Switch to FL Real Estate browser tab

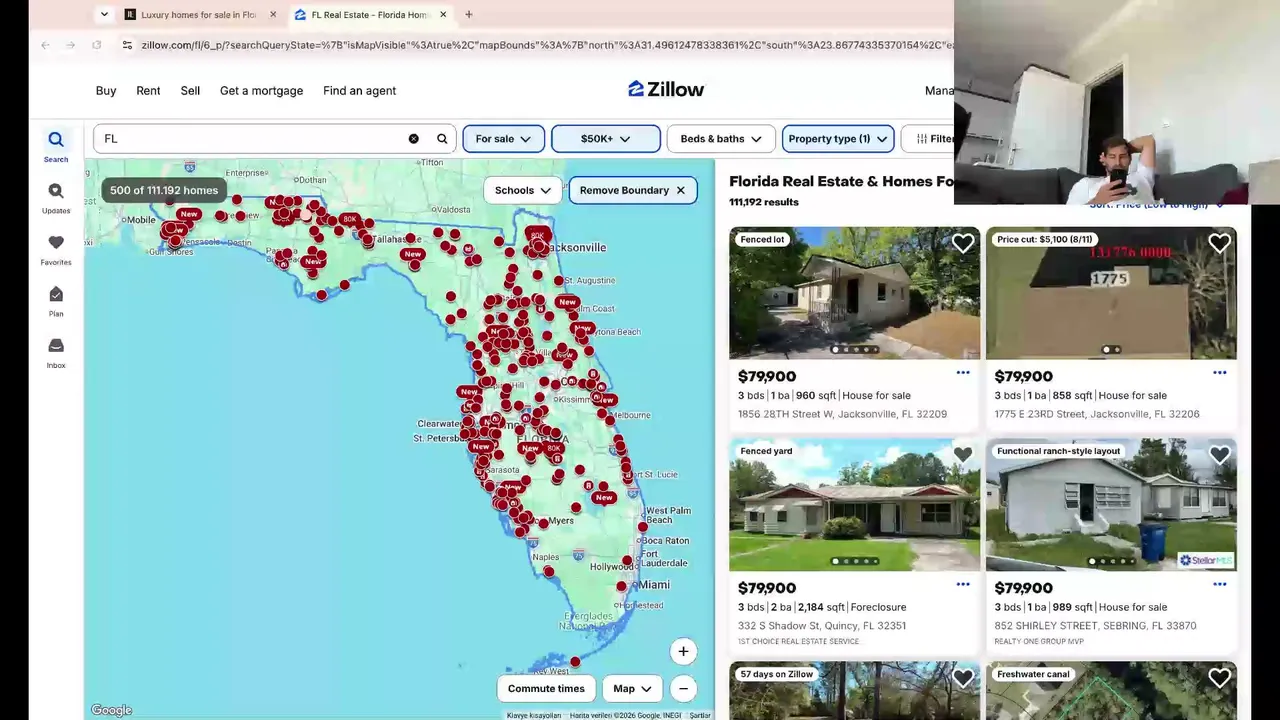pos(370,15)
